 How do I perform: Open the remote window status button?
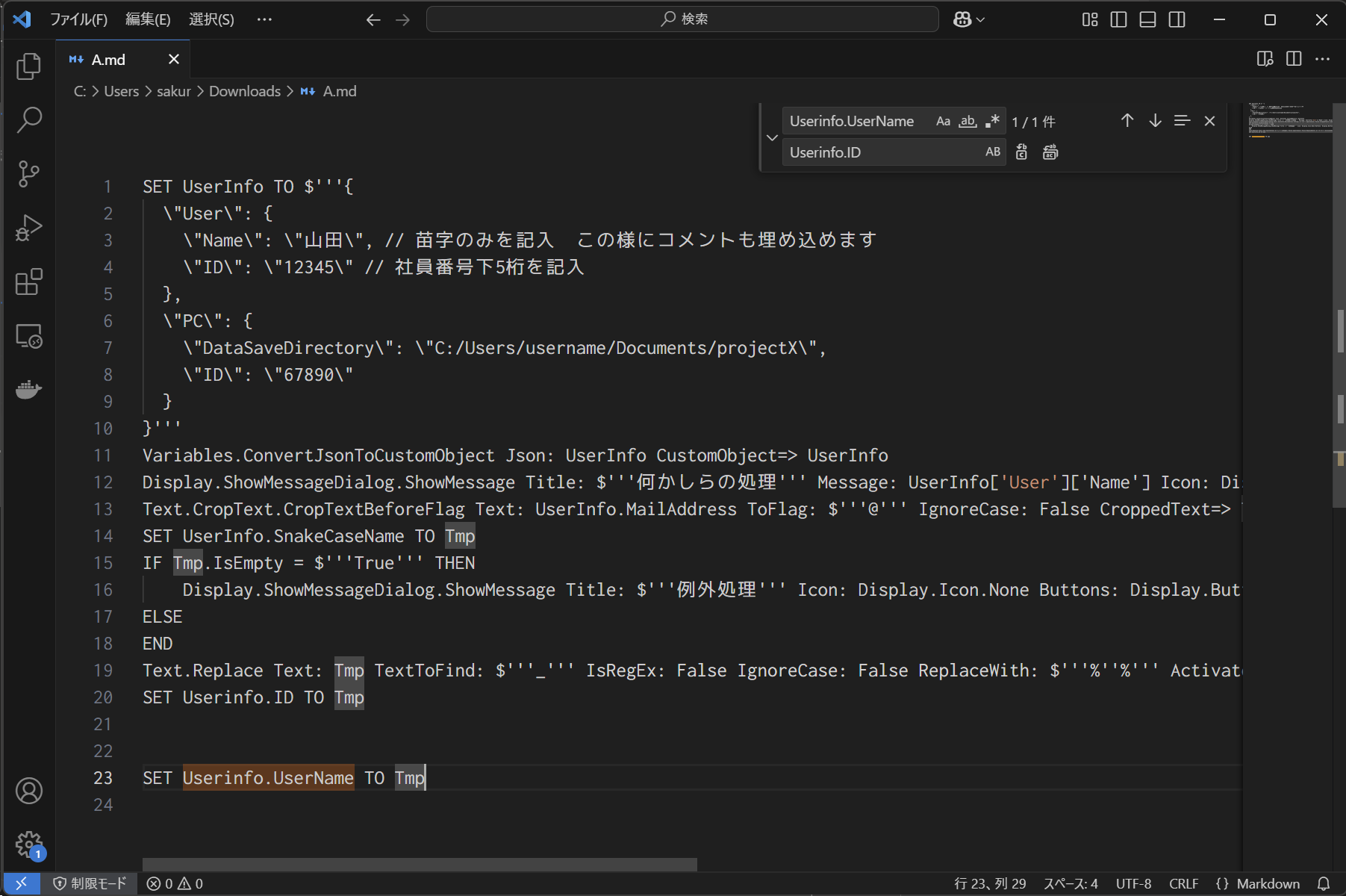point(22,883)
